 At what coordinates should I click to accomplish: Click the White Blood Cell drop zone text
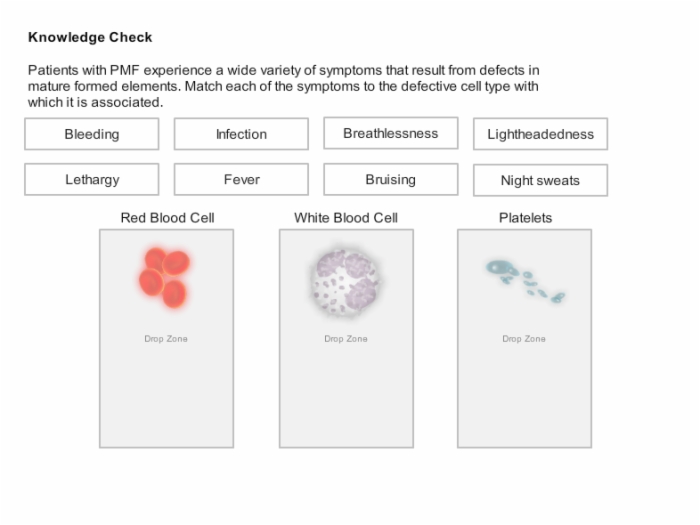coord(346,339)
